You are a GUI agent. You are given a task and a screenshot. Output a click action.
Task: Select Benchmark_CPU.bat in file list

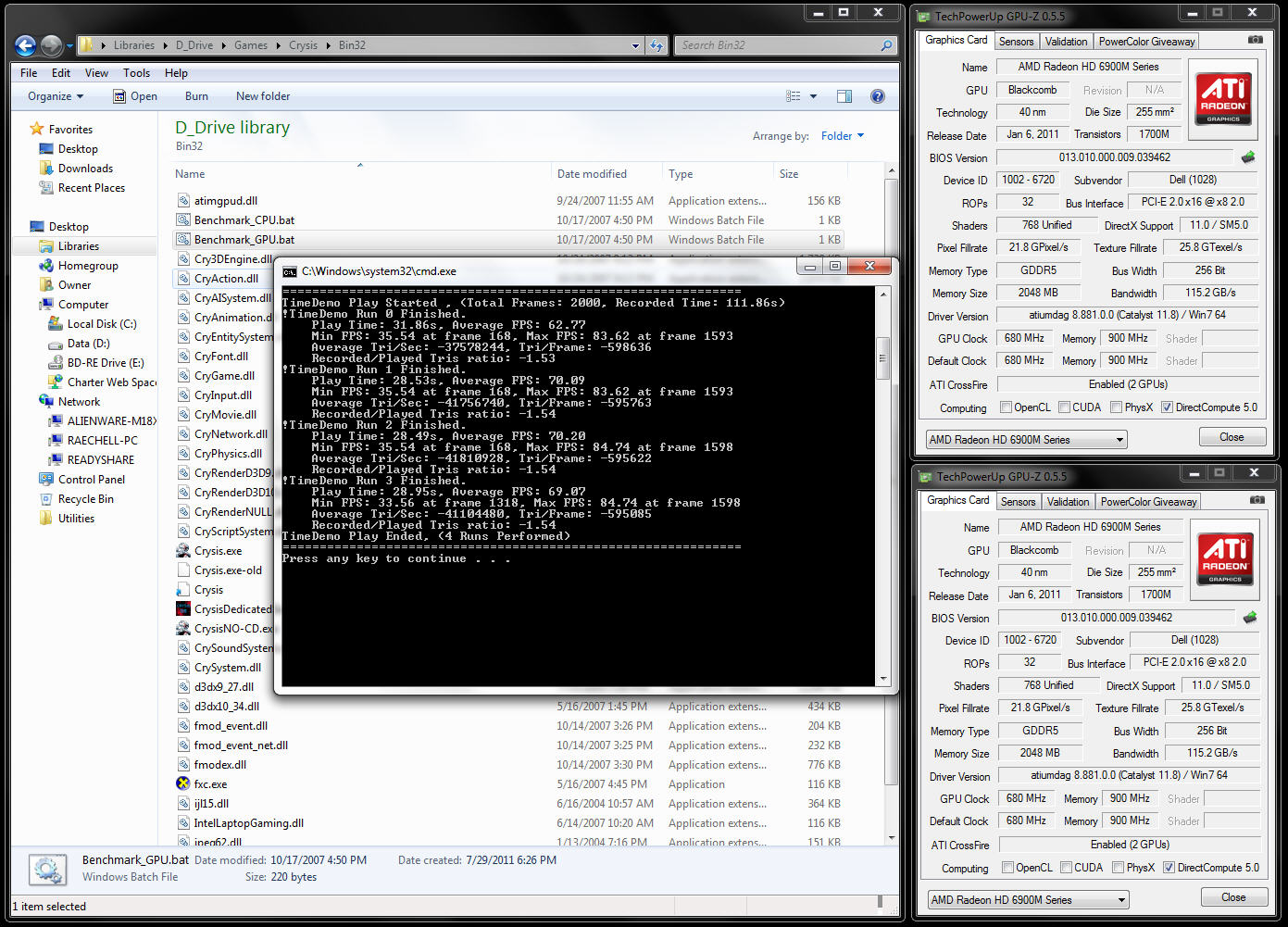(244, 220)
